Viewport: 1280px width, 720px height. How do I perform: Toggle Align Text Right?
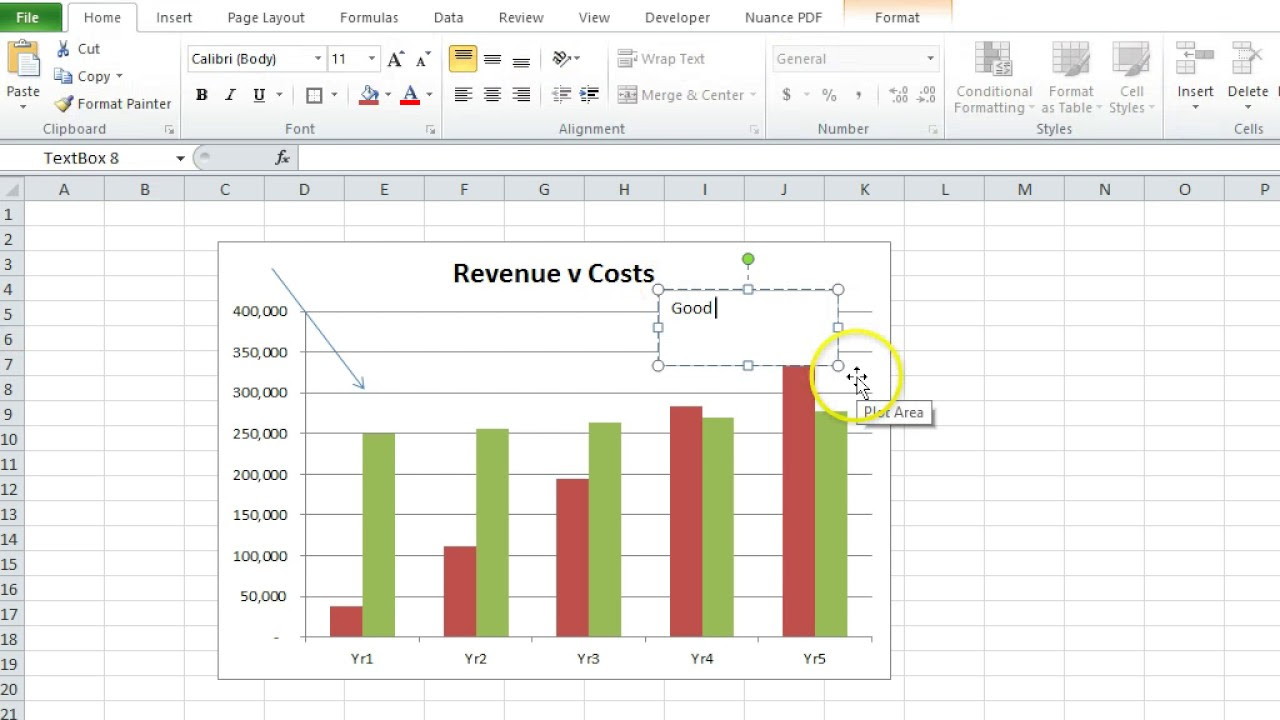521,95
